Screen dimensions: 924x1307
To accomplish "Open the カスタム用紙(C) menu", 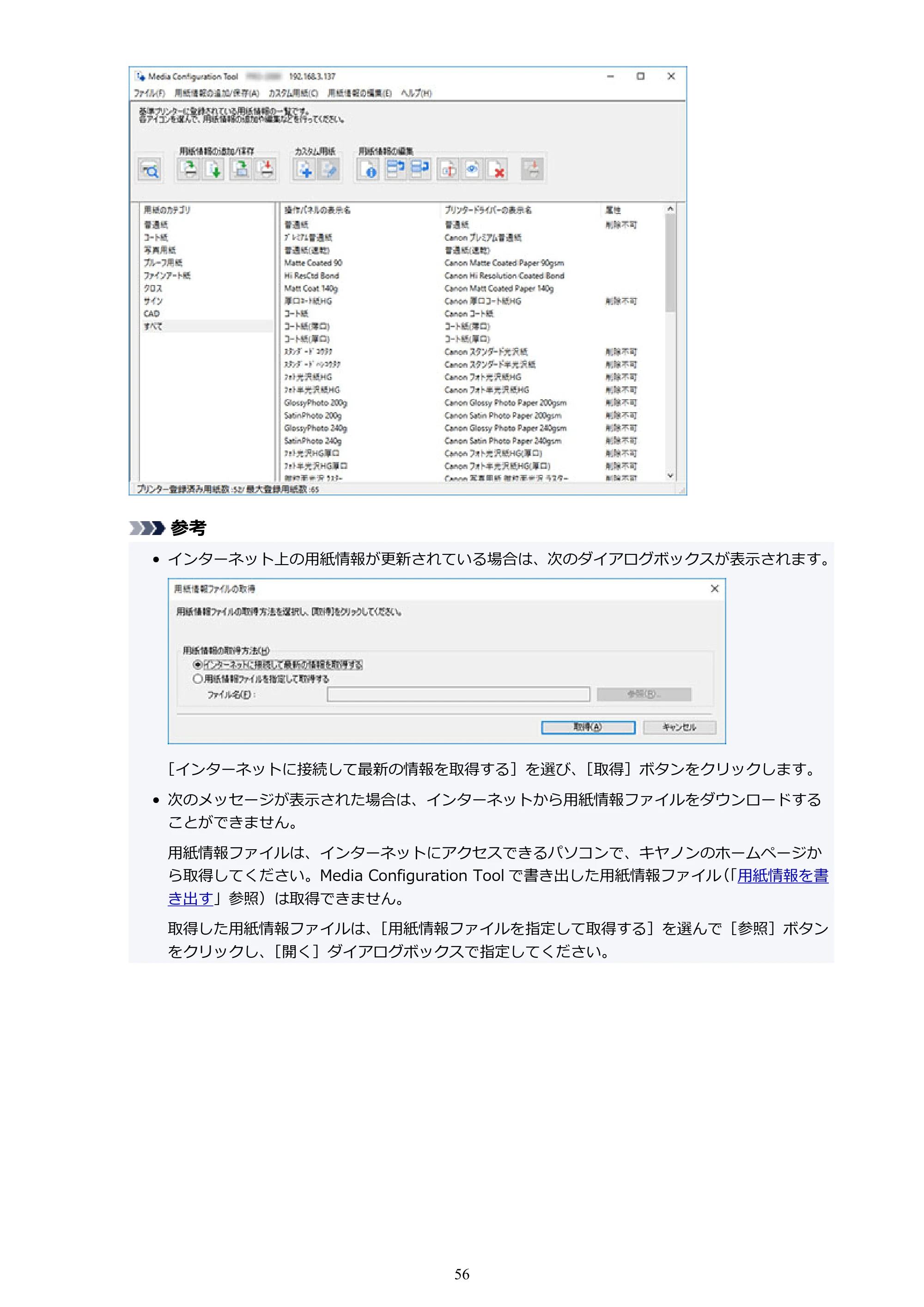I will point(293,93).
